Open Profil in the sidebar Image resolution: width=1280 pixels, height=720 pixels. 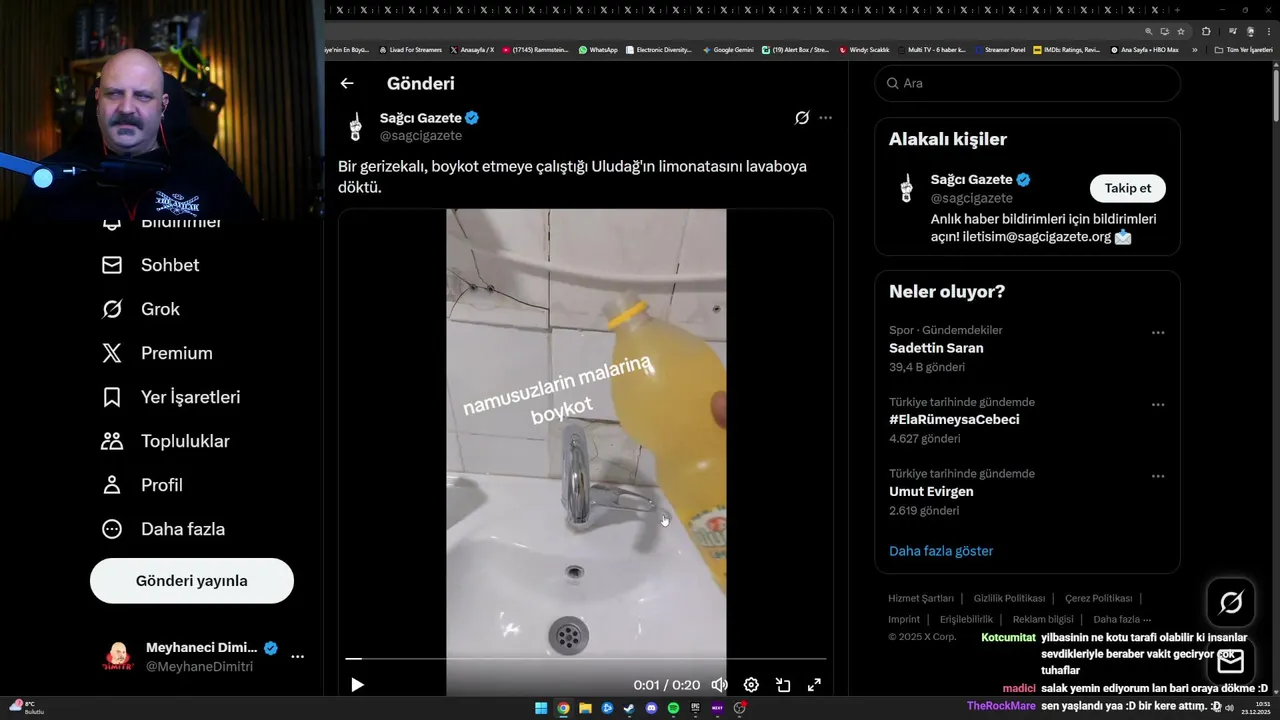(x=142, y=485)
